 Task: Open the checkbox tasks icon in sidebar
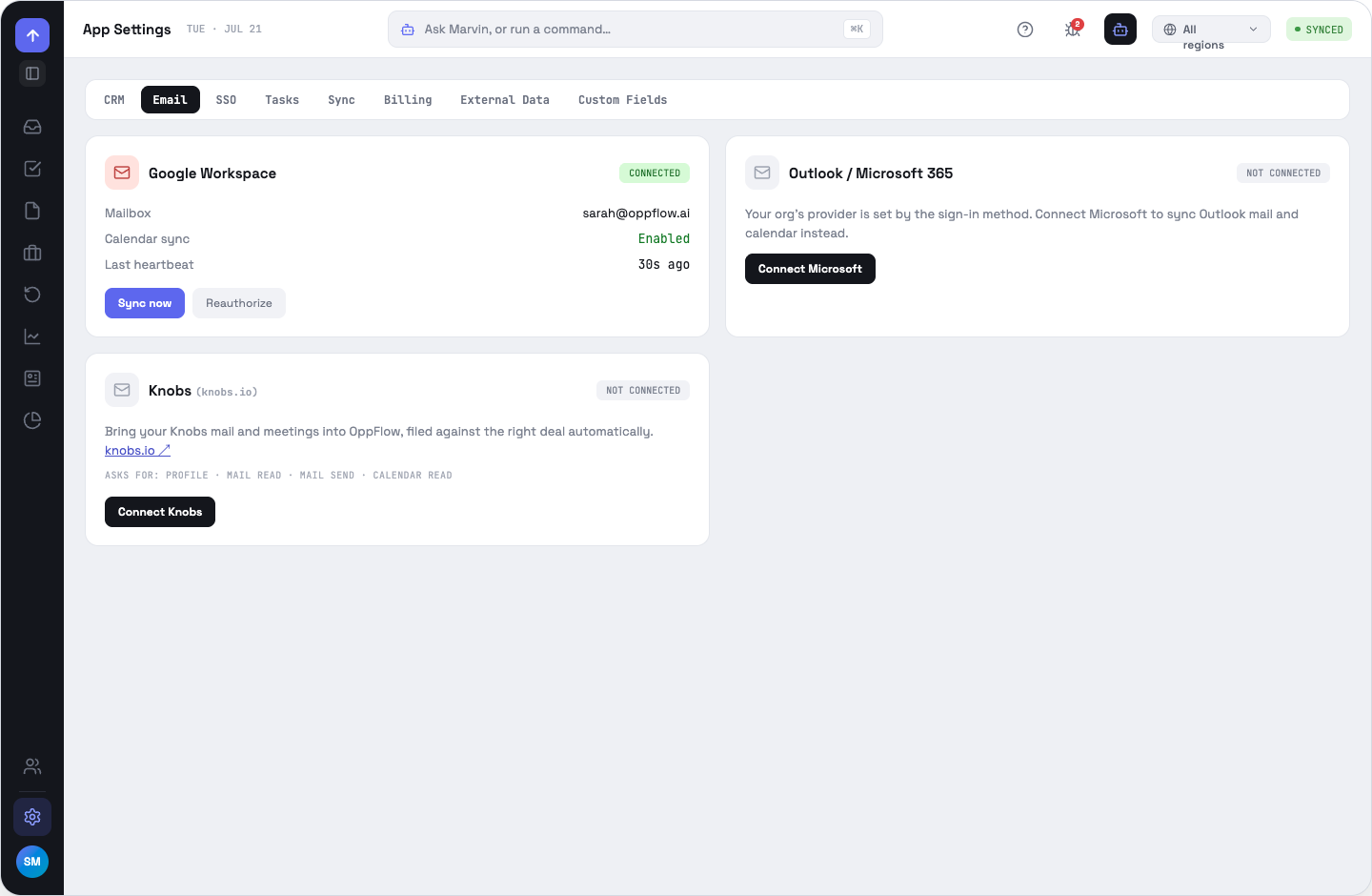32,169
